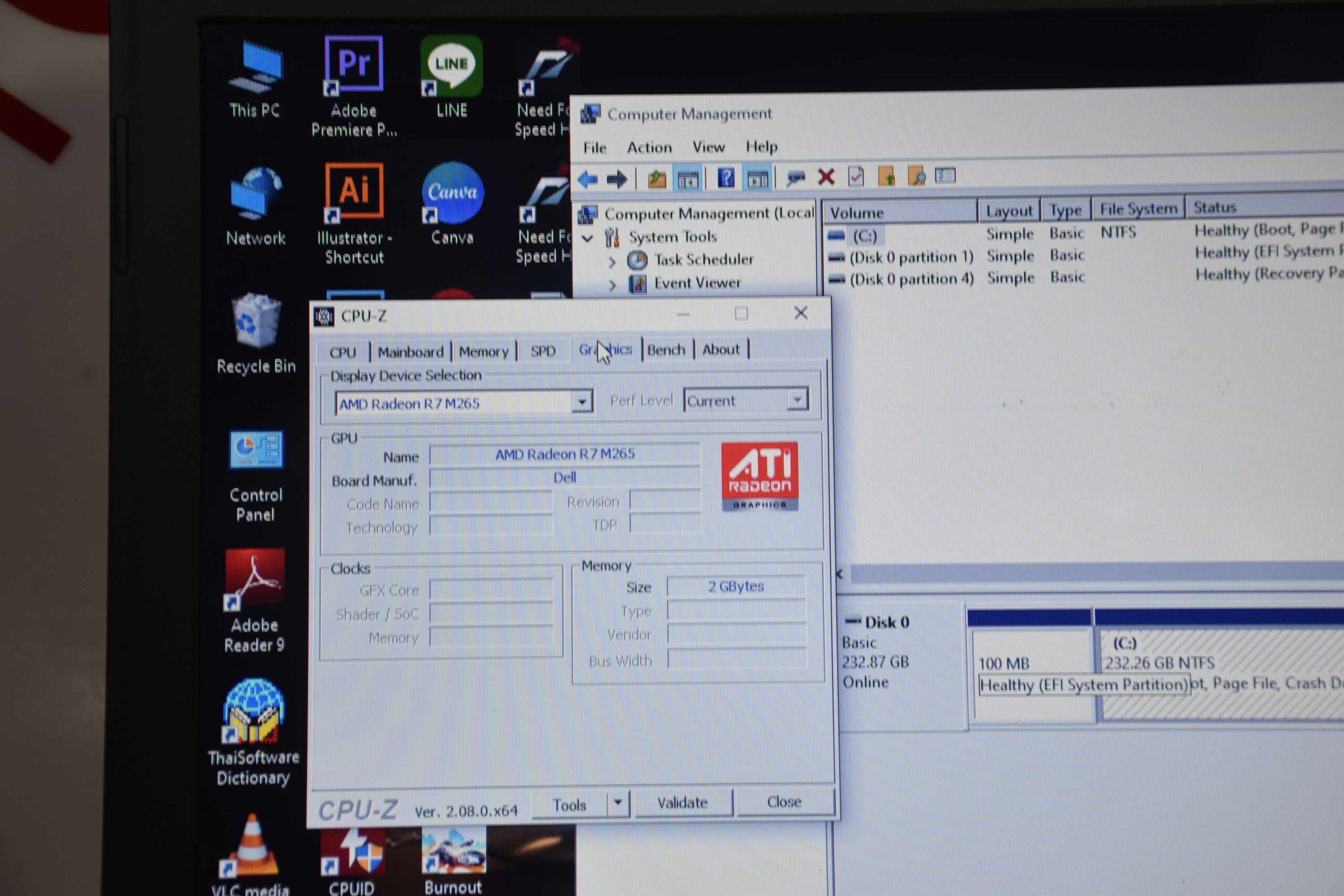Image resolution: width=1344 pixels, height=896 pixels.
Task: Open the View menu in Computer Management
Action: (x=709, y=147)
